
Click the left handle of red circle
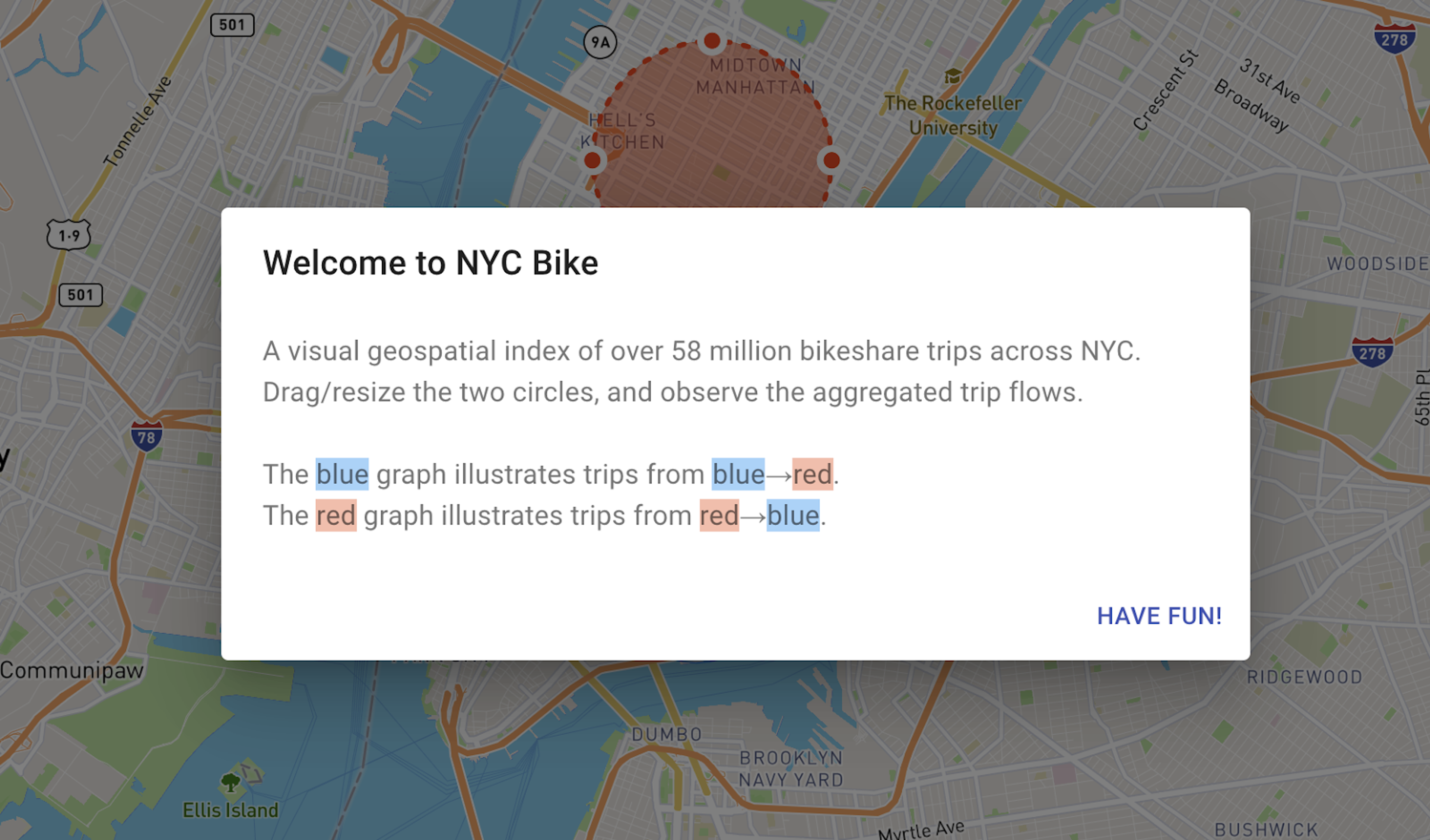[x=592, y=160]
